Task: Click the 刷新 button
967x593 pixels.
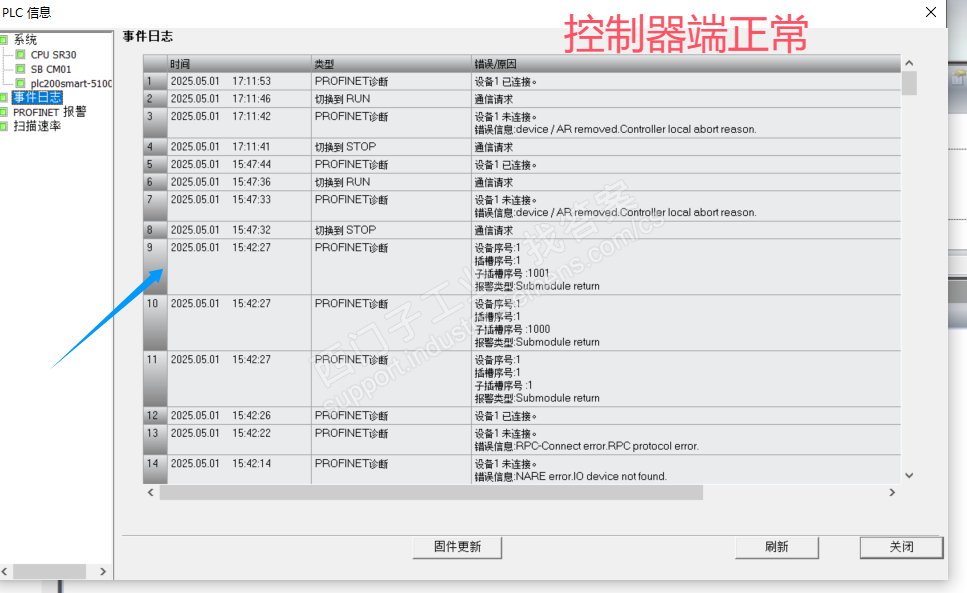Action: point(776,547)
